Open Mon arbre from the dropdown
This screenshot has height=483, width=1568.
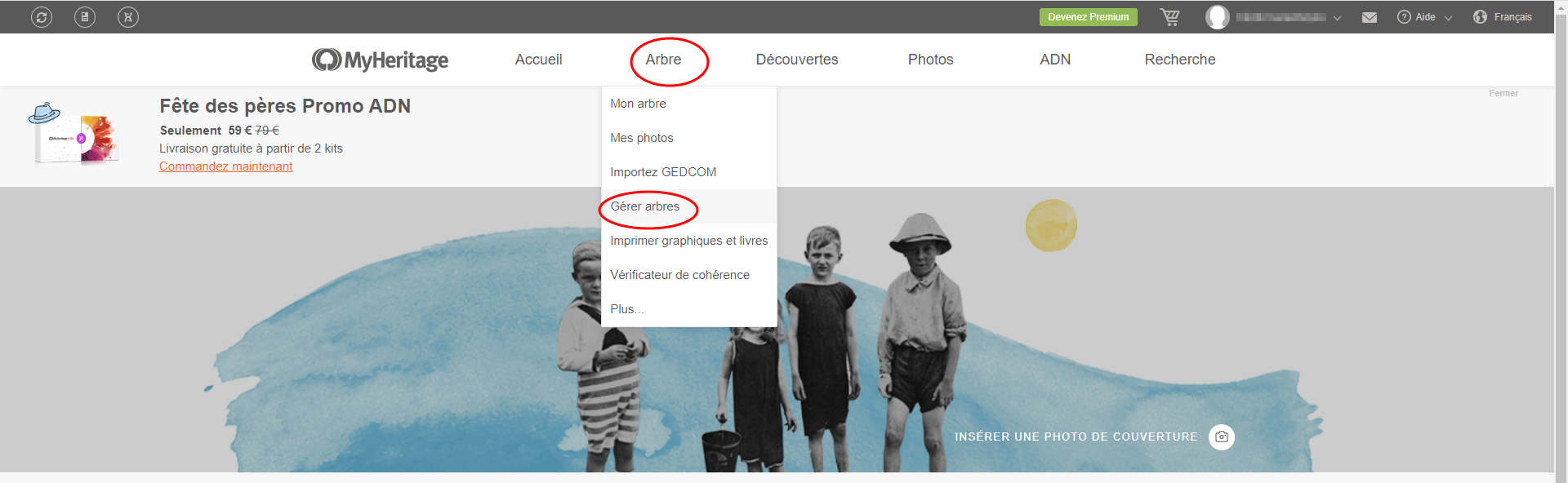tap(638, 104)
